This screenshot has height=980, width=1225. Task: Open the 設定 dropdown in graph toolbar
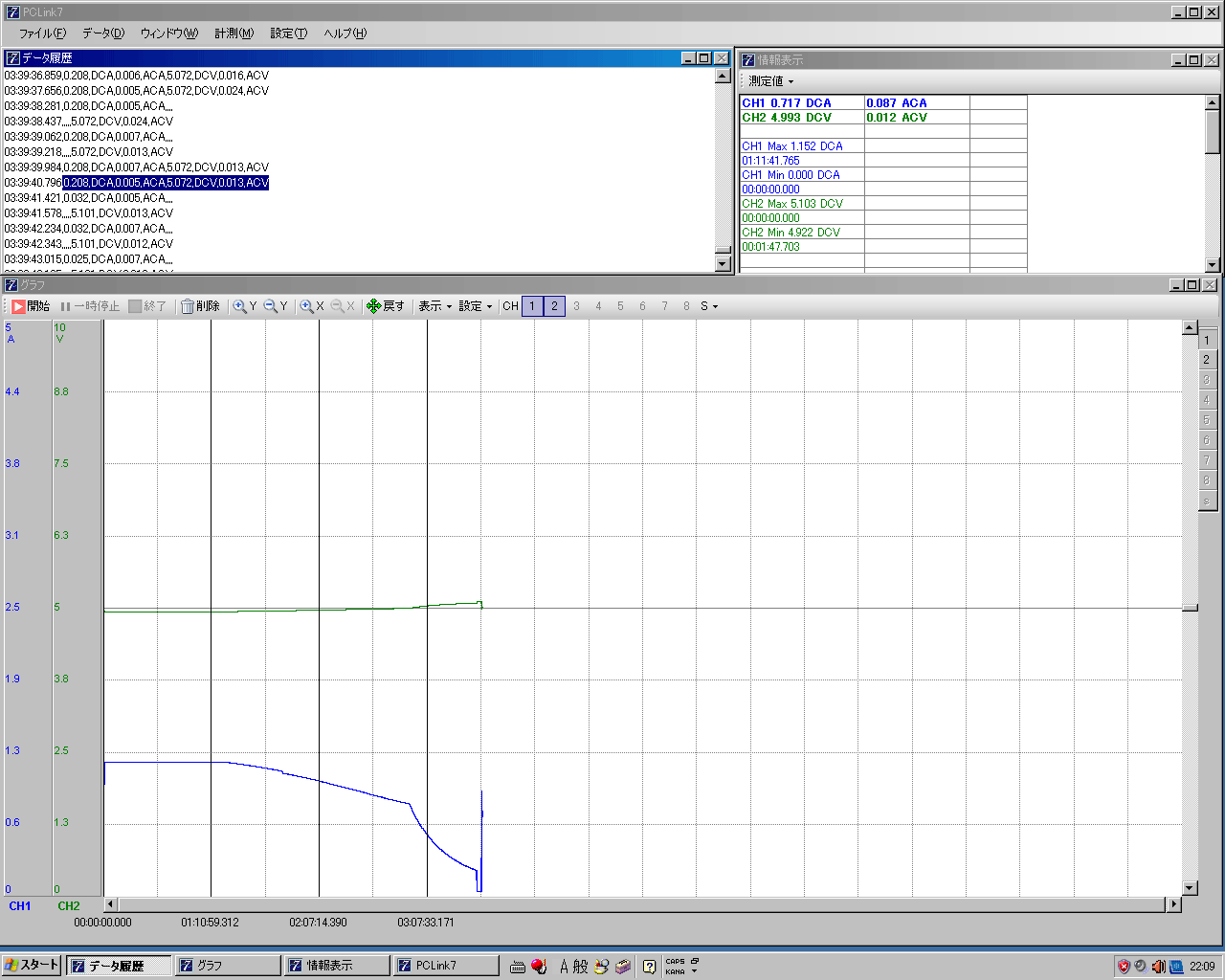pos(475,306)
